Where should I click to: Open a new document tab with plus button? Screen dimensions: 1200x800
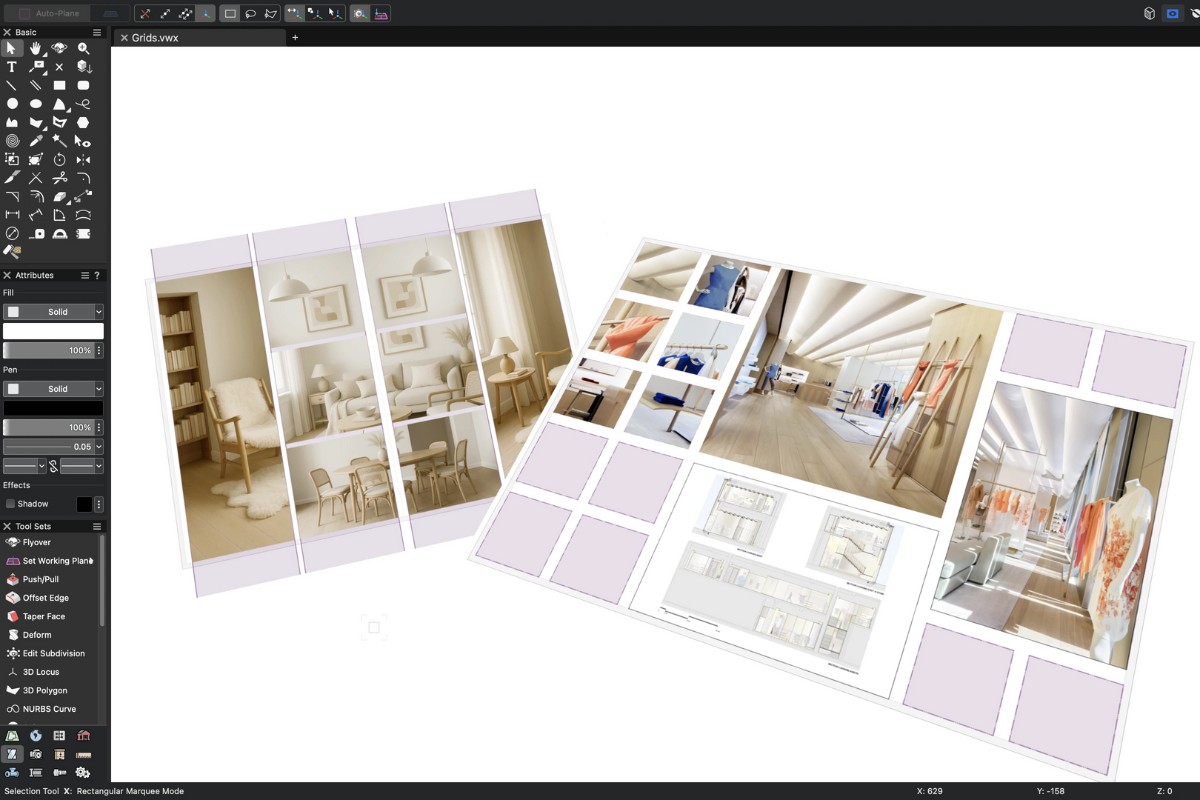click(x=294, y=37)
